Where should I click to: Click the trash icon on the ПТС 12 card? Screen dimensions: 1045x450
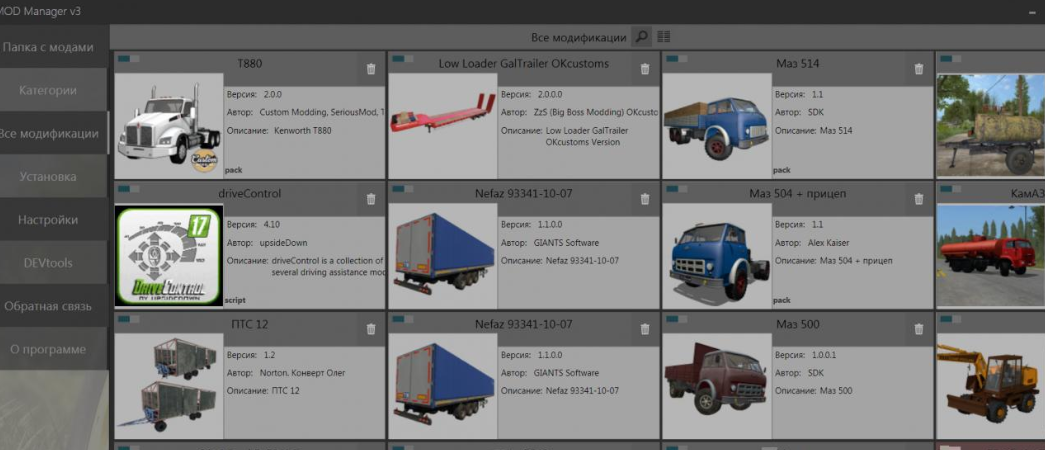tap(371, 329)
